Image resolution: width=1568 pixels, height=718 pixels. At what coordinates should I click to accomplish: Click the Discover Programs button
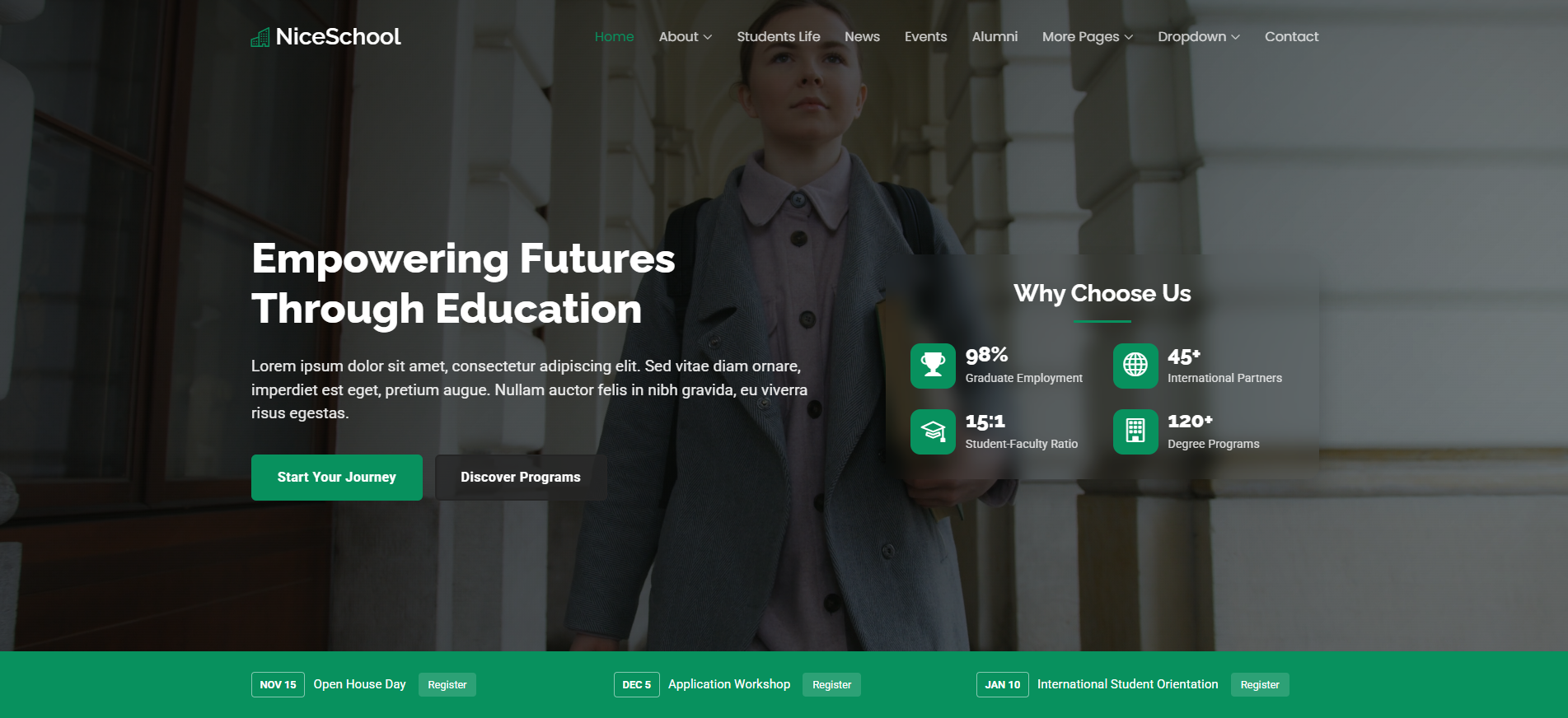tap(521, 478)
